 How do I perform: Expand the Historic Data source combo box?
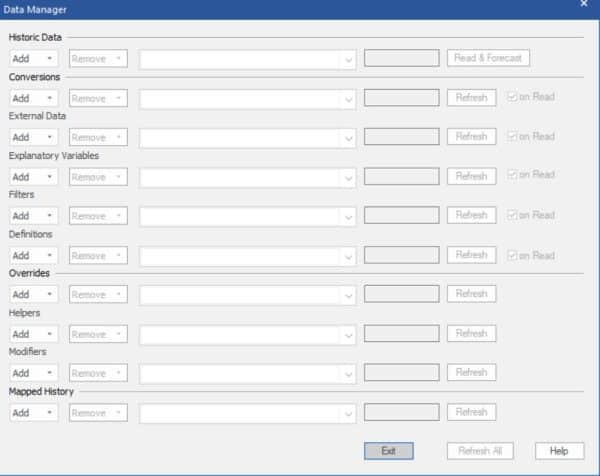348,60
